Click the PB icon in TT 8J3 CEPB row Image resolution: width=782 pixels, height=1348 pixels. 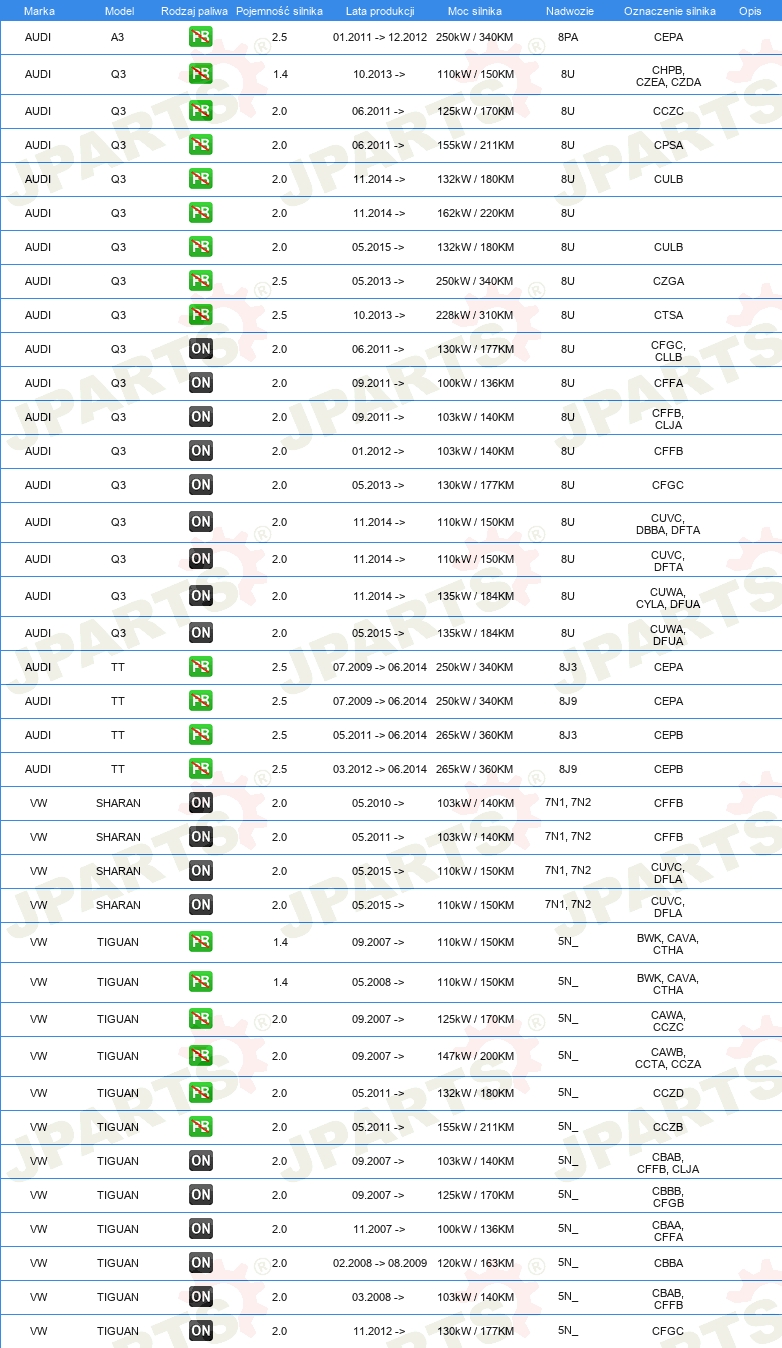201,735
